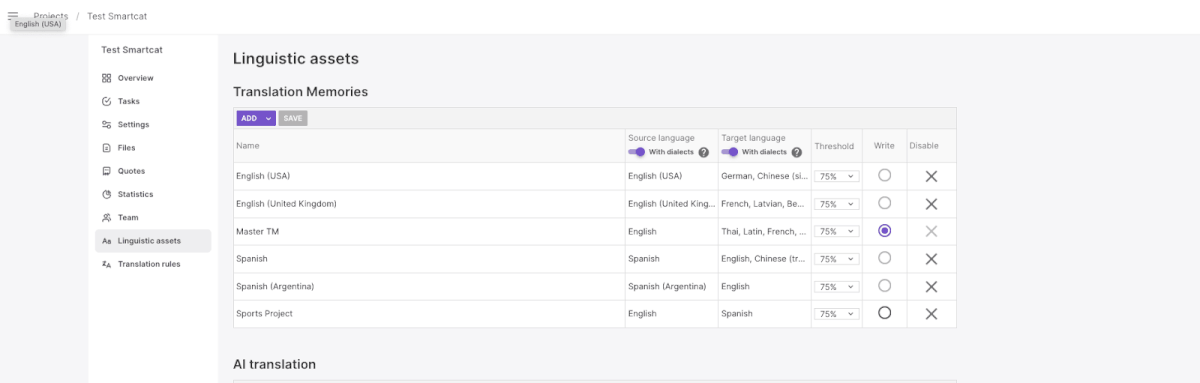Click the Quotes sidebar icon

tap(107, 171)
